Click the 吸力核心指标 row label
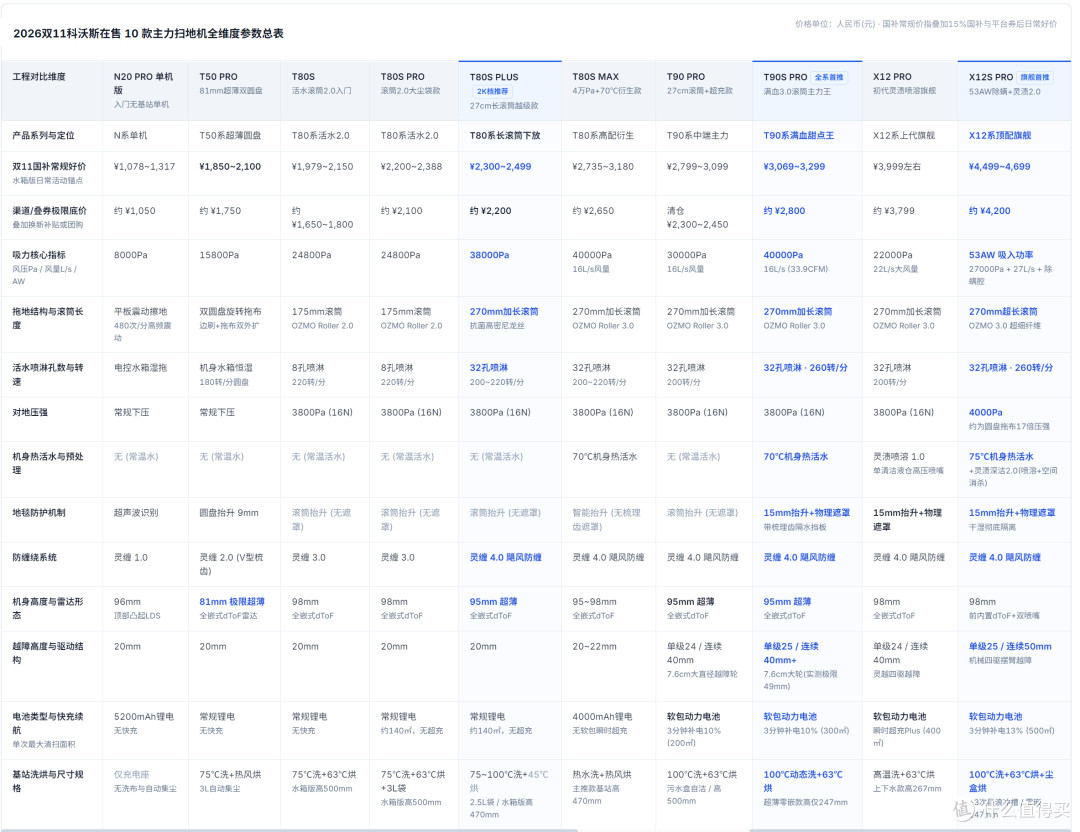The width and height of the screenshot is (1080, 832). click(39, 255)
